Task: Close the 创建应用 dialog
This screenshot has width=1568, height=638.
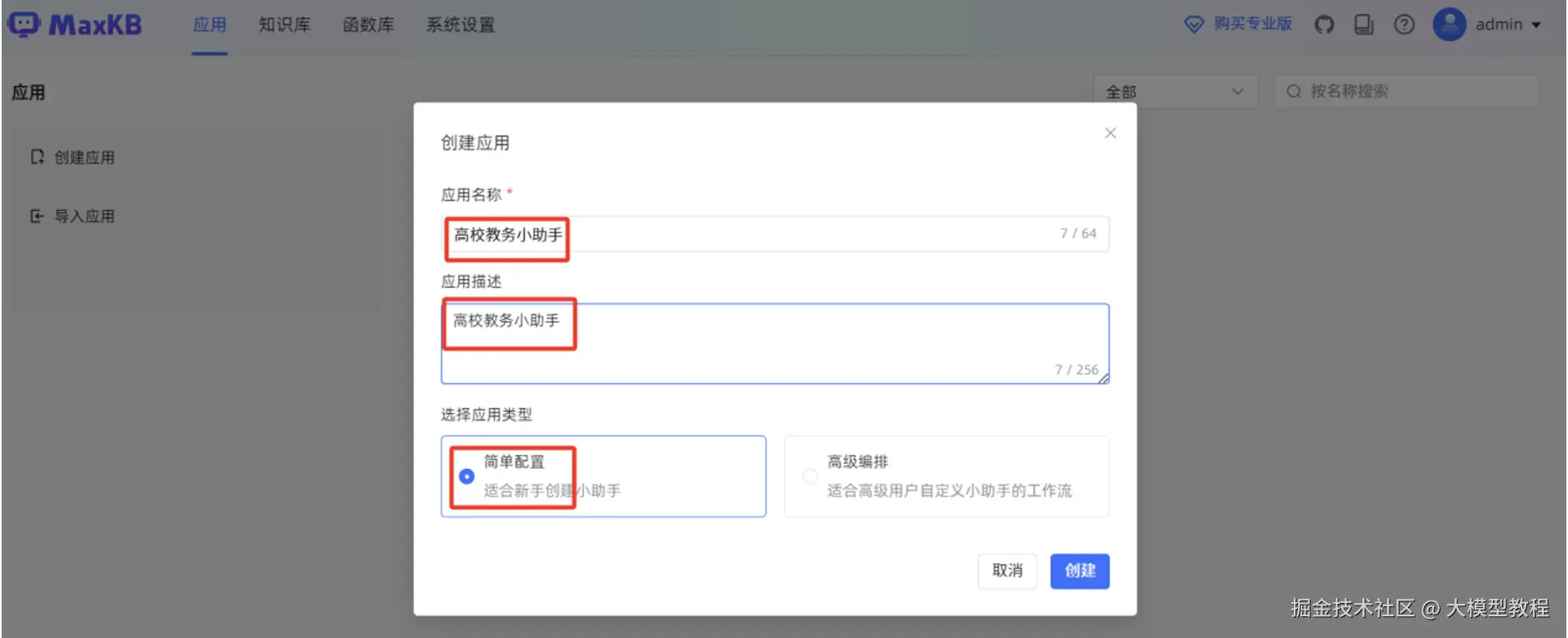Action: 1110,133
